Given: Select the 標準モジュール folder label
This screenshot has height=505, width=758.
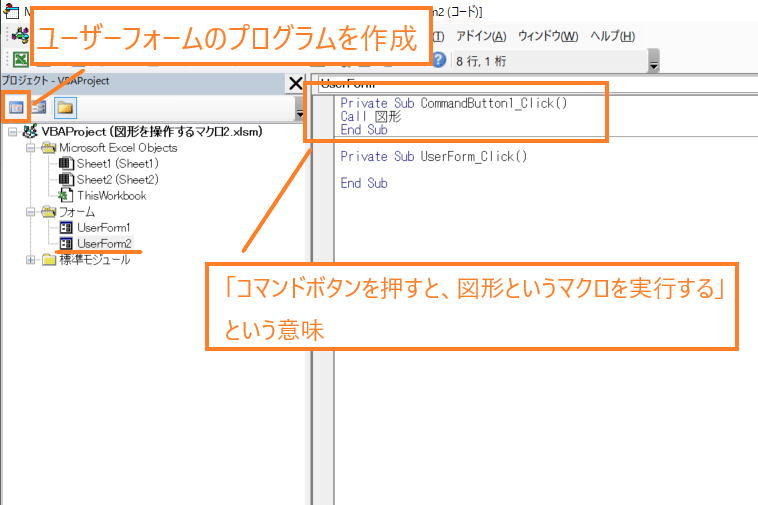Looking at the screenshot, I should pos(95,260).
